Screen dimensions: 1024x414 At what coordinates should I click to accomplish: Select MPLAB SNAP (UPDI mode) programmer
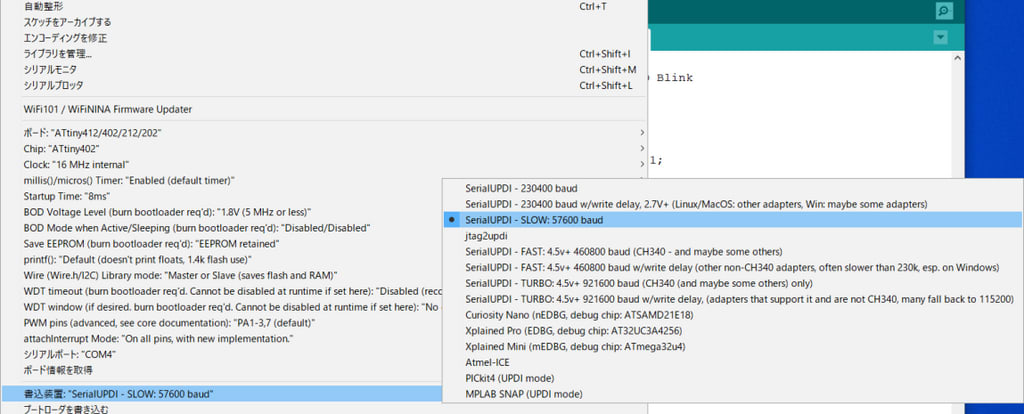pos(732,394)
